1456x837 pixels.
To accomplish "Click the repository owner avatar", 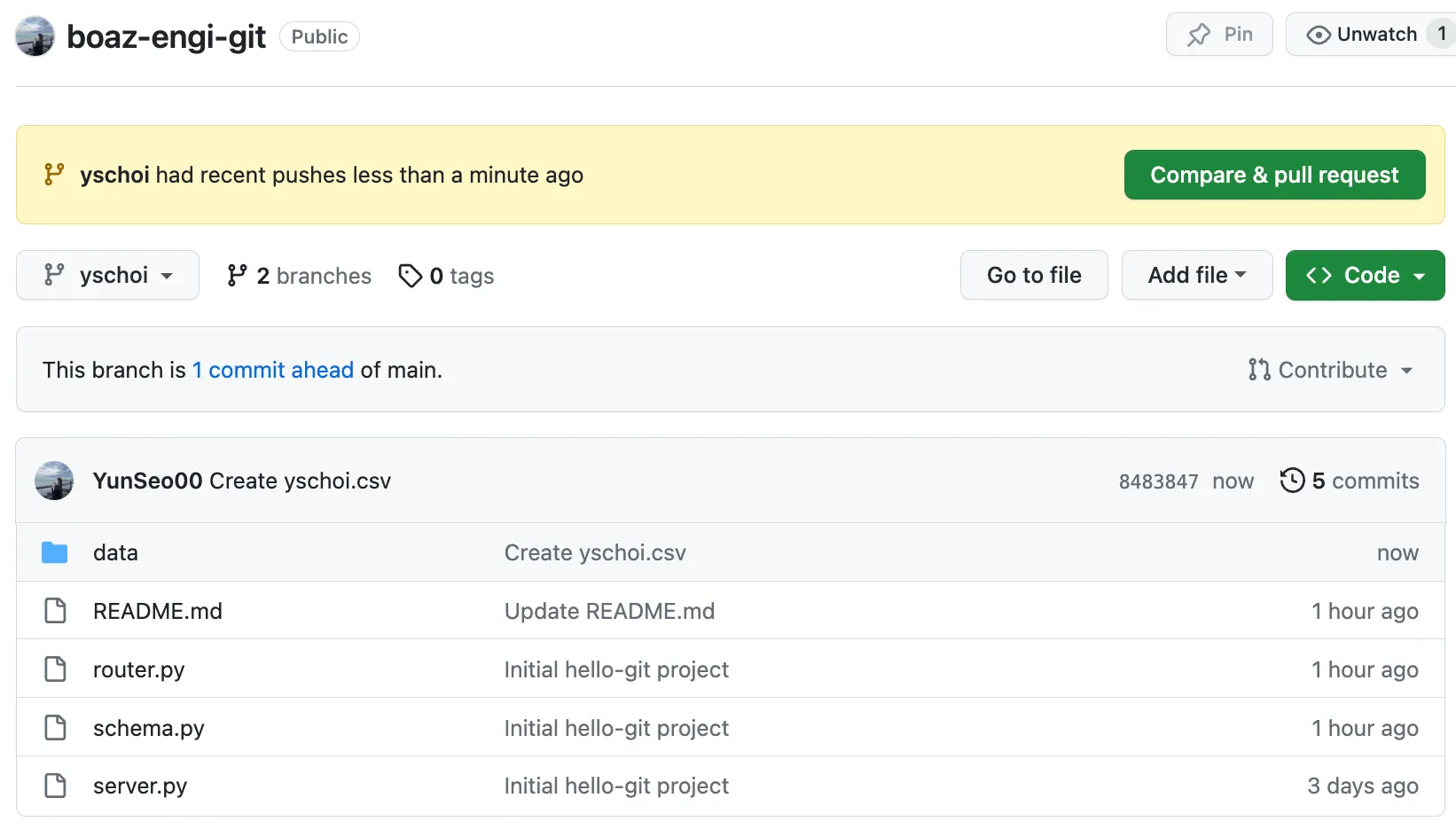I will point(35,36).
